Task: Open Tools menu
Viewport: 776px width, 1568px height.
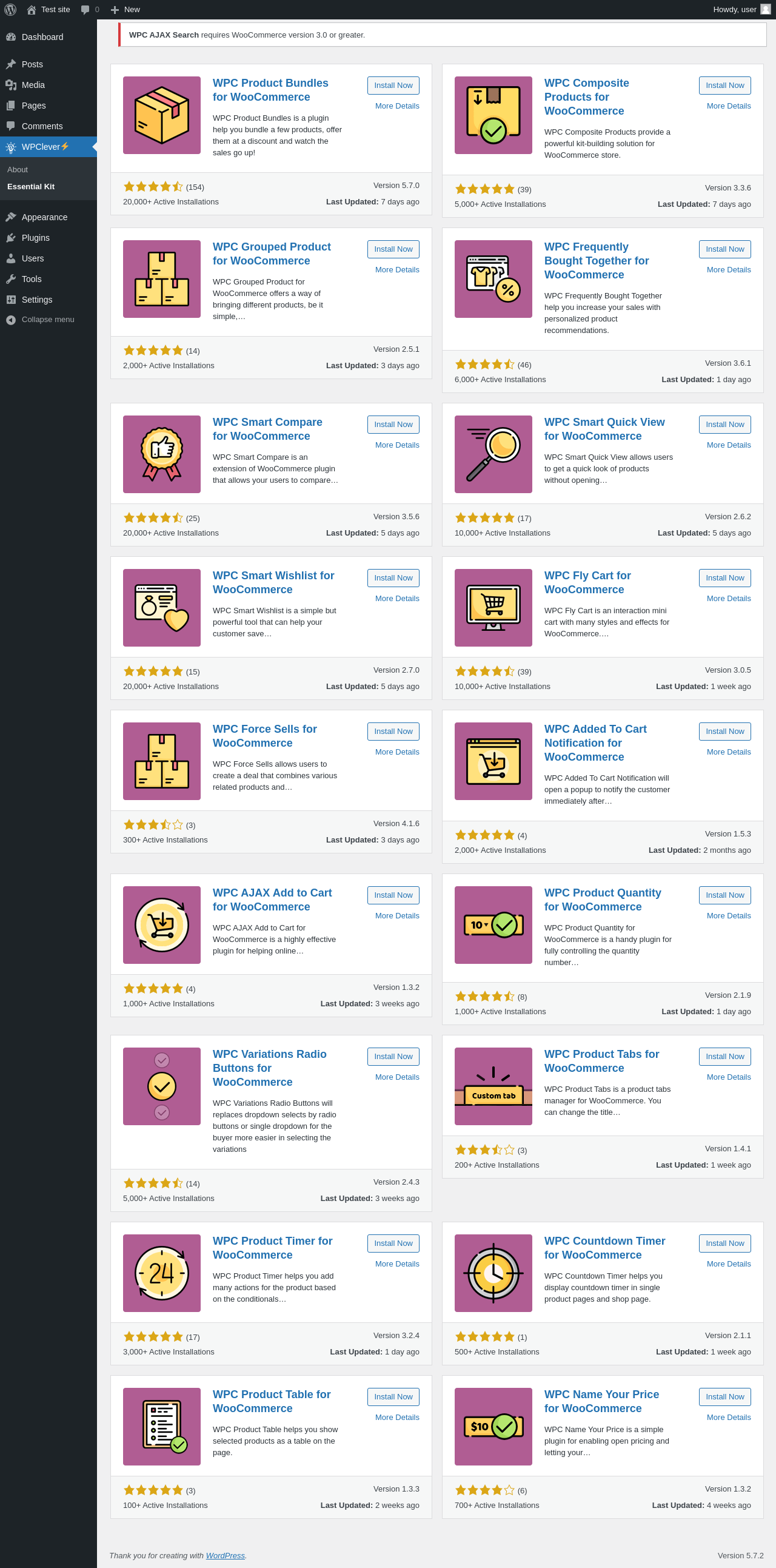Action: [48, 280]
